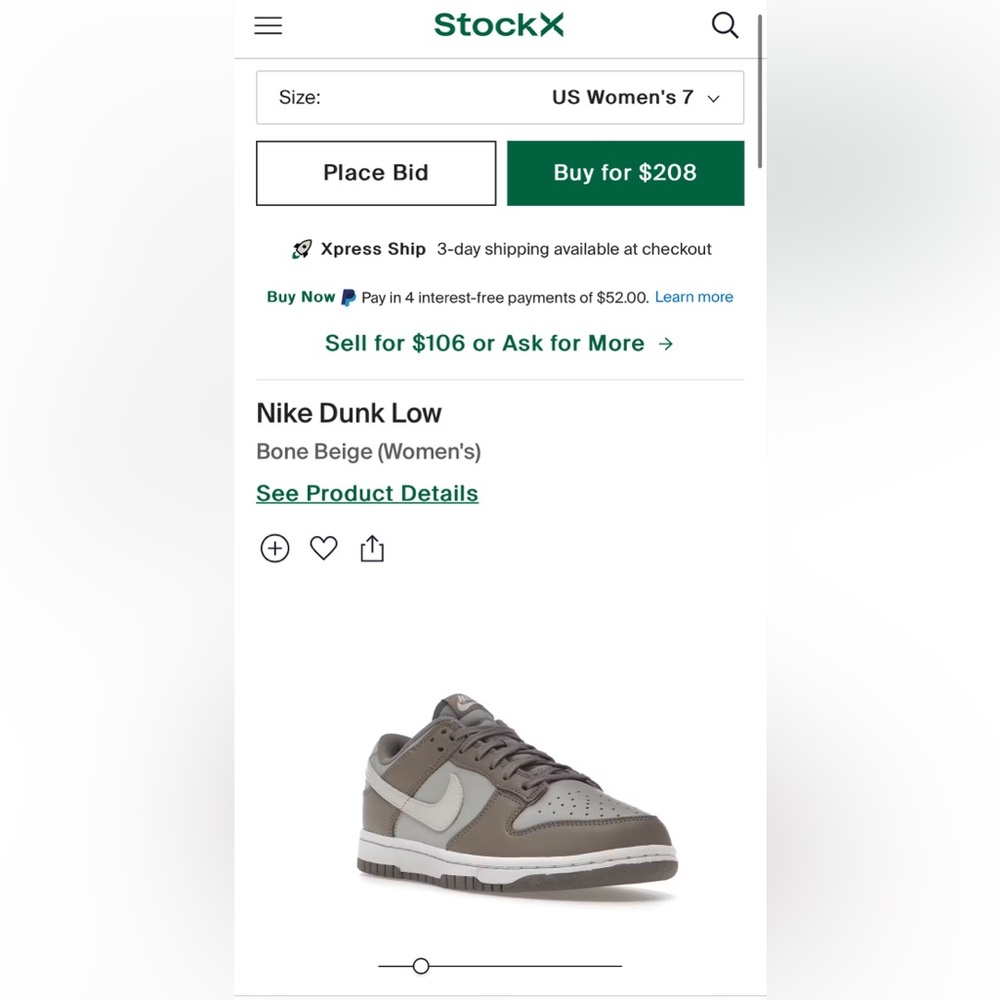
Task: Click the Xpress Ship rocket icon
Action: [302, 249]
